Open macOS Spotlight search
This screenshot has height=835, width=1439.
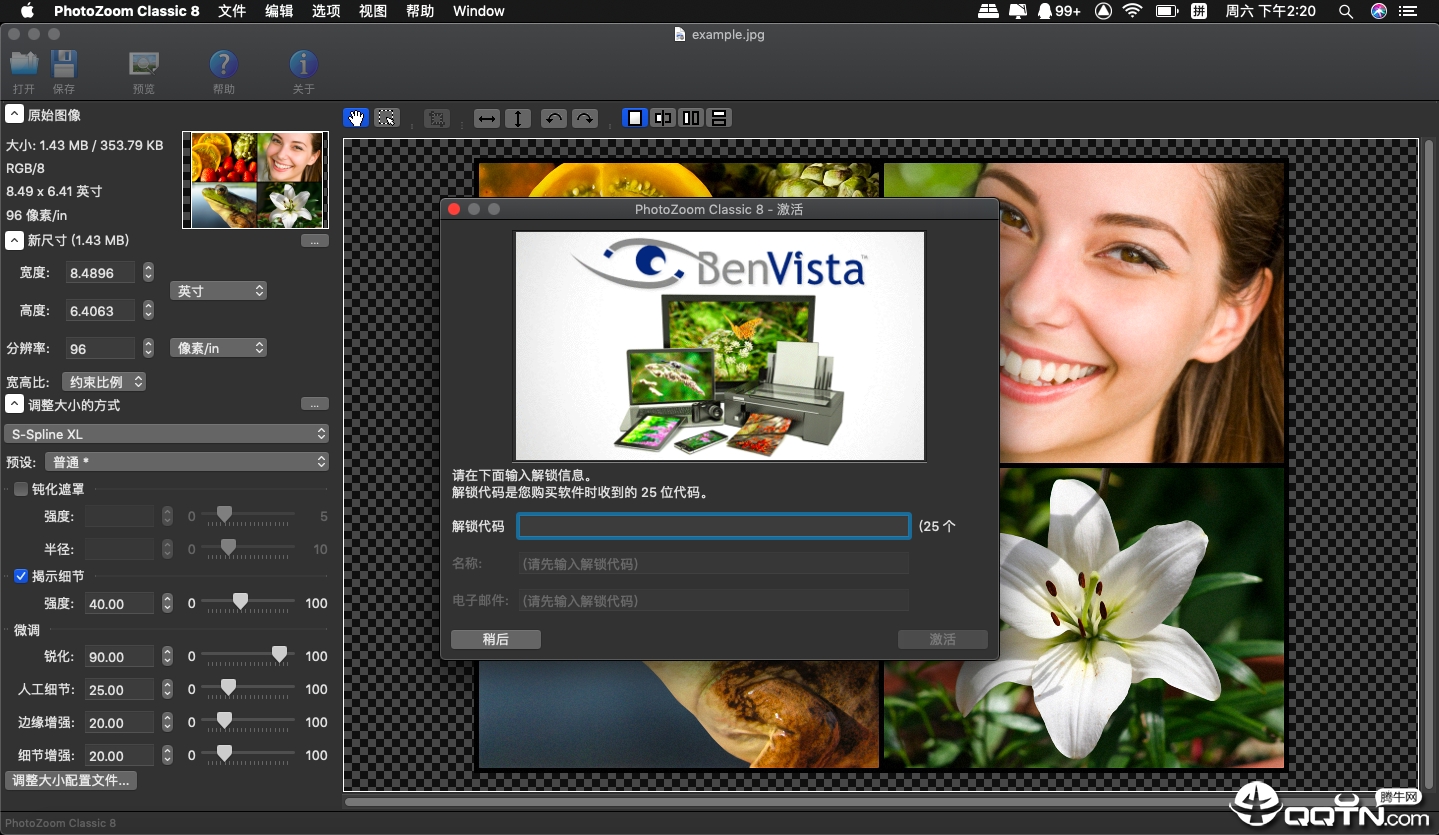point(1346,11)
